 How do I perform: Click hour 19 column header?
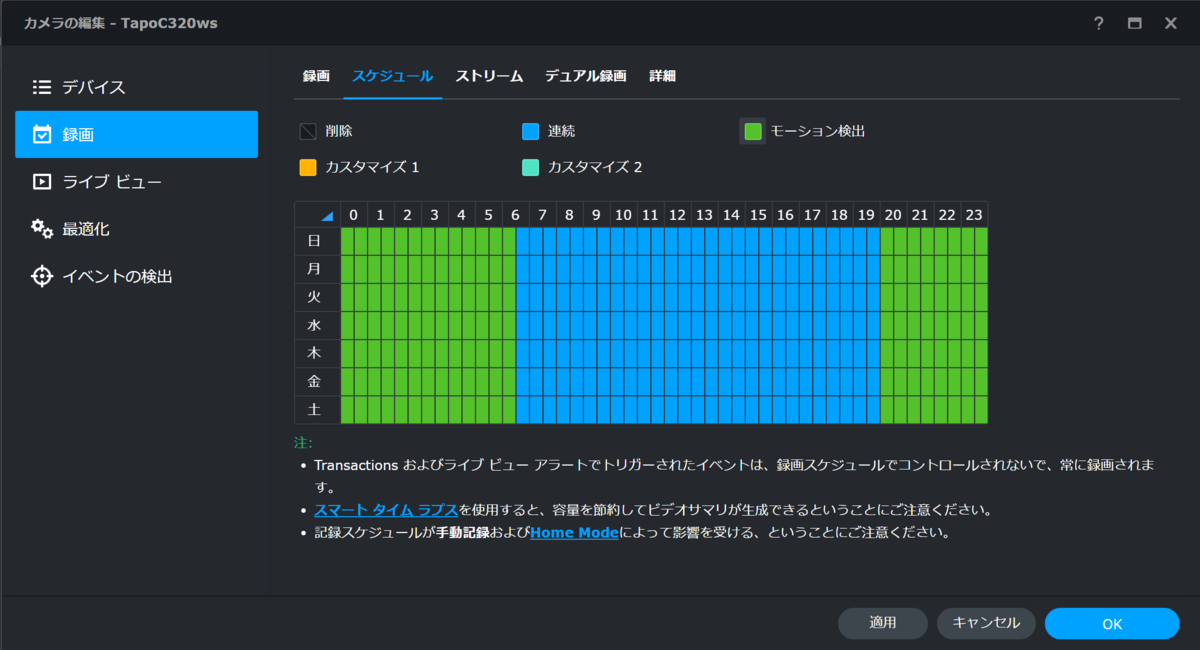pos(866,215)
